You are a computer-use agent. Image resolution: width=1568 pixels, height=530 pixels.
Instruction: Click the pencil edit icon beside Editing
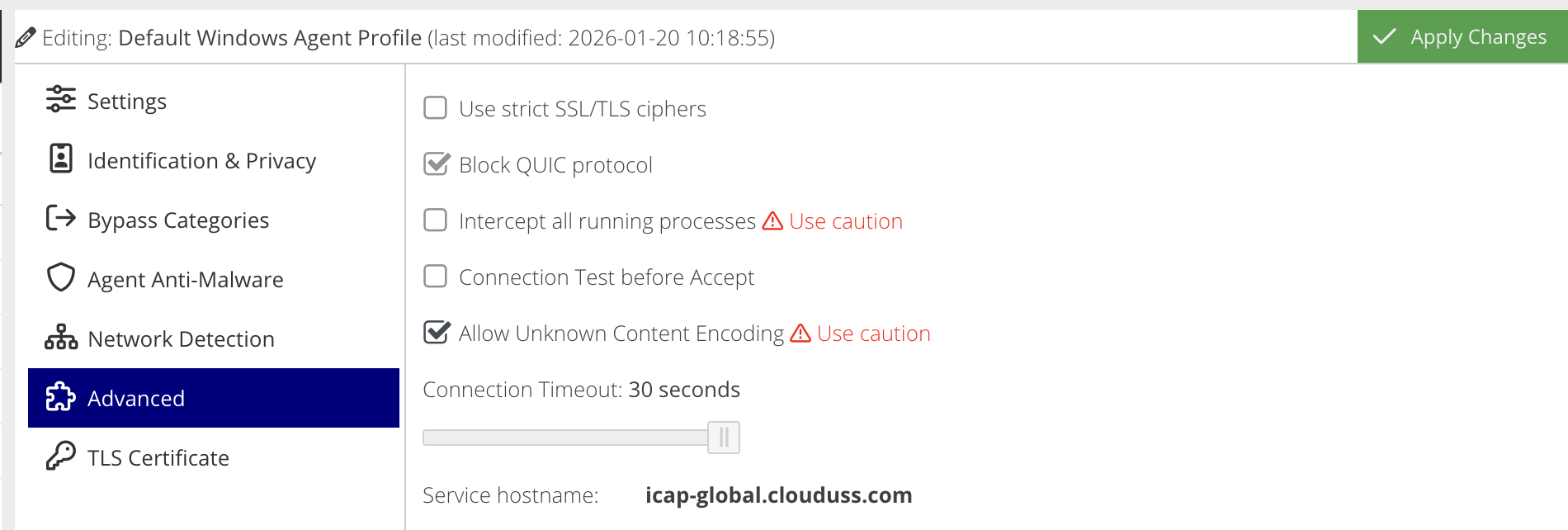[26, 37]
